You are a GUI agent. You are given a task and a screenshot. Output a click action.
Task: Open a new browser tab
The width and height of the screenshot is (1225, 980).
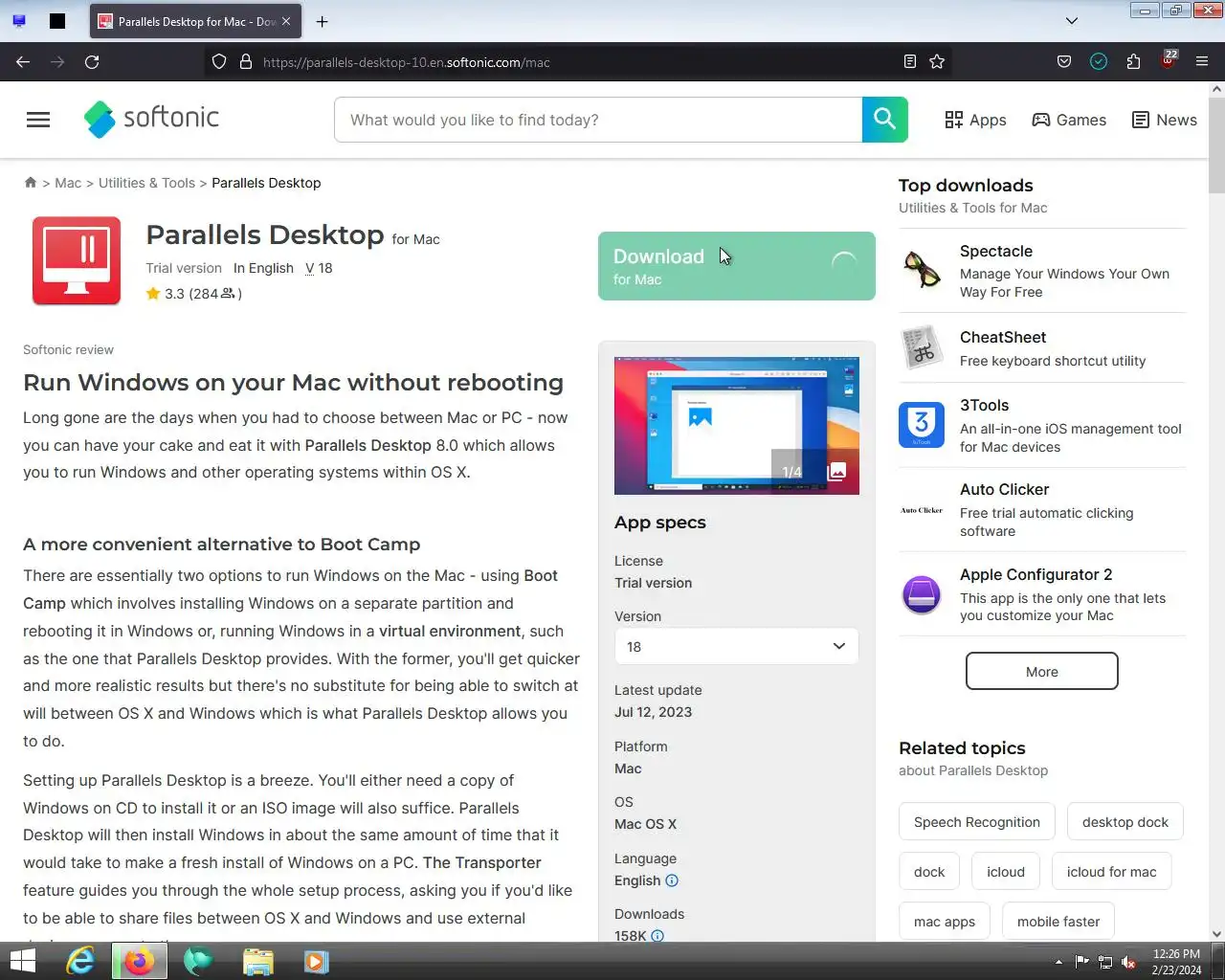[x=322, y=21]
